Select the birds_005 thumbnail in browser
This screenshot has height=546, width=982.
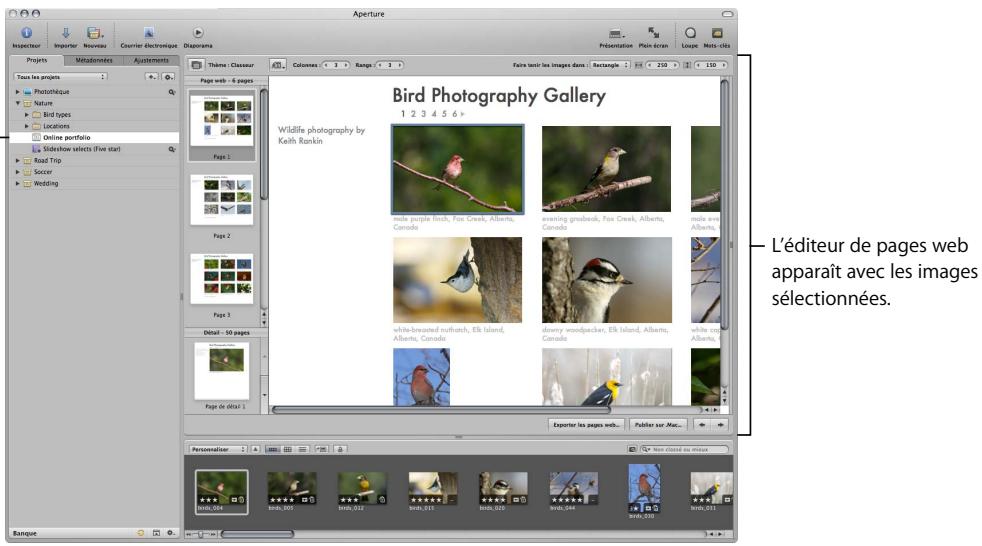pyautogui.click(x=292, y=488)
